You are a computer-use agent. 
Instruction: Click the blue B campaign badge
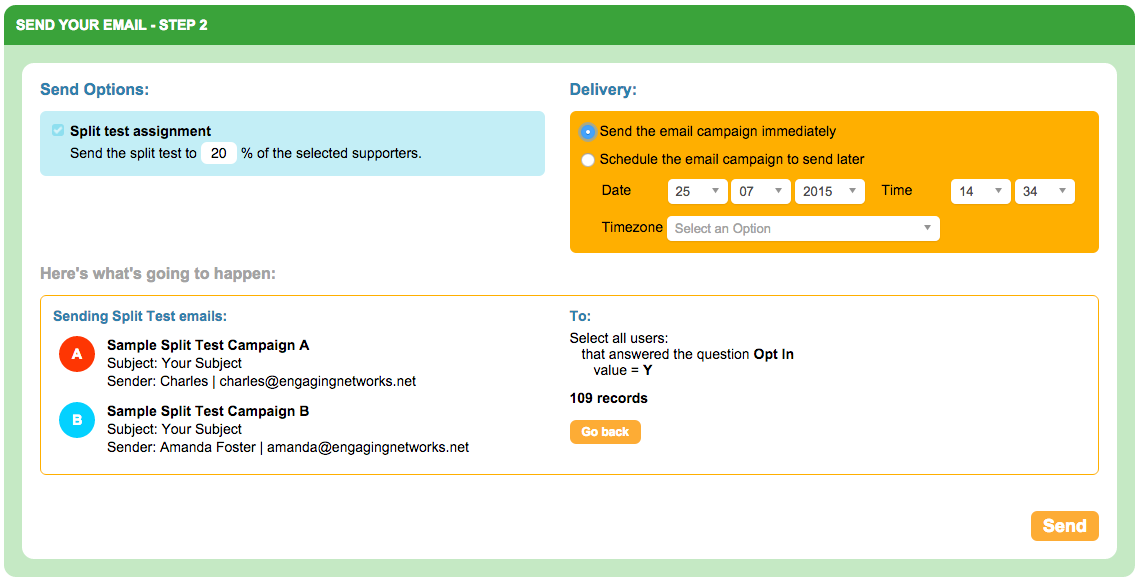[76, 421]
